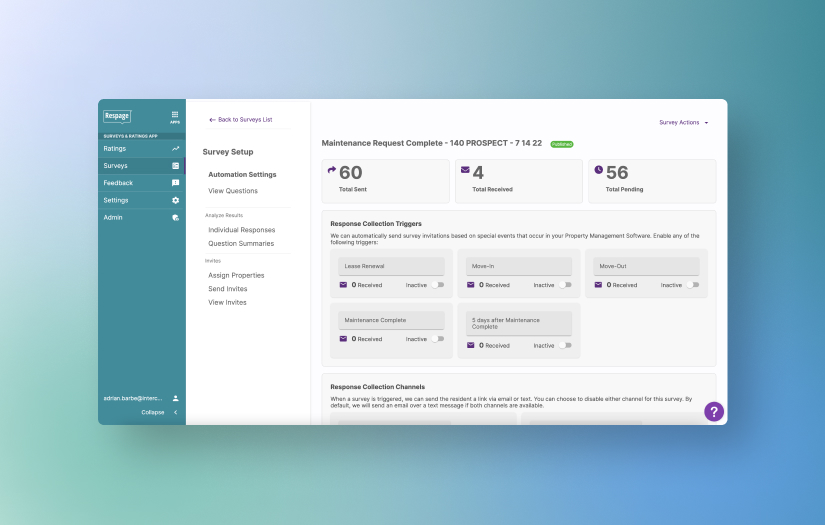825x525 pixels.
Task: Click the Ratings trend chart icon
Action: [x=175, y=149]
